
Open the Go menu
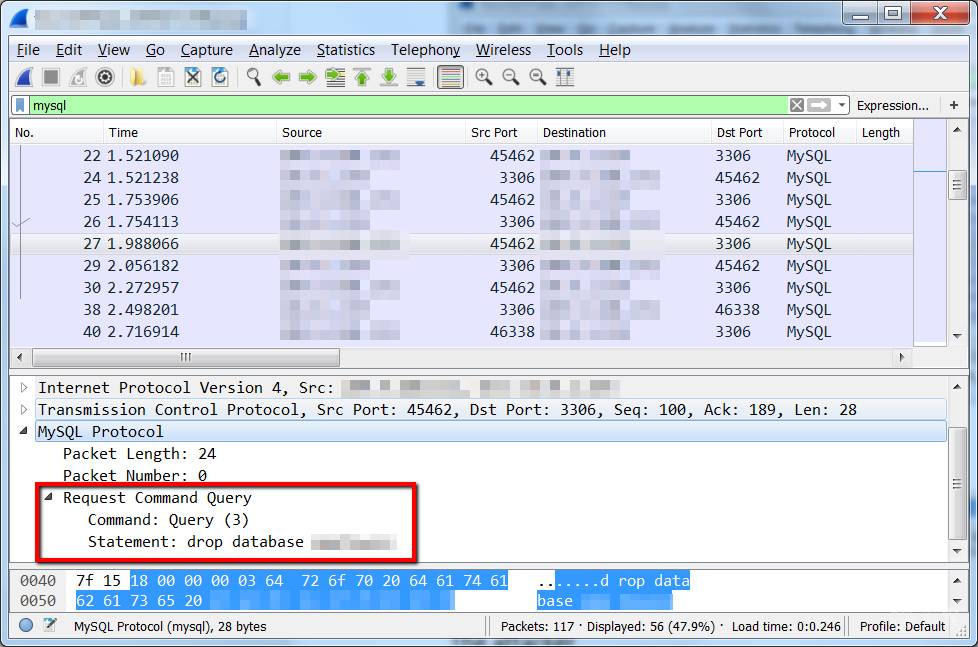[x=155, y=50]
